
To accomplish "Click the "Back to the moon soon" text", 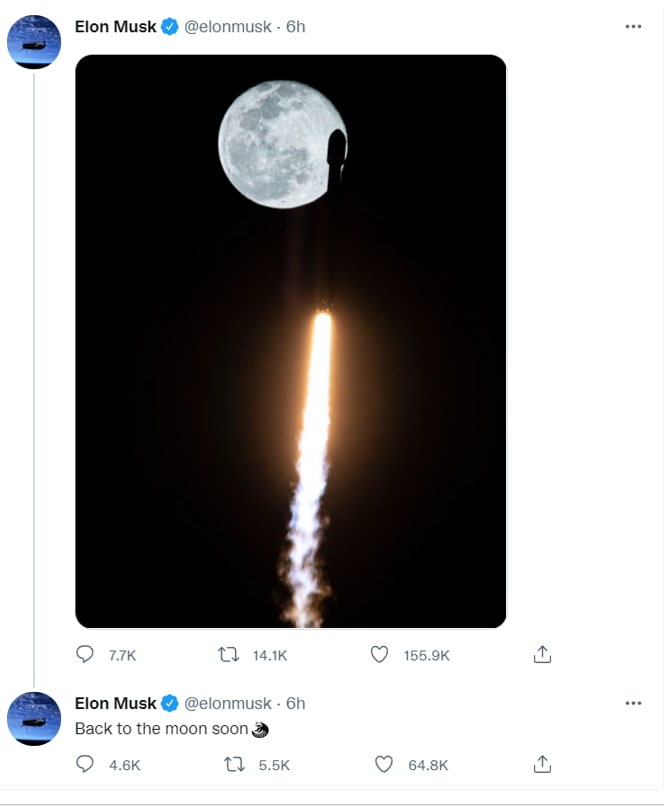I will pos(161,729).
